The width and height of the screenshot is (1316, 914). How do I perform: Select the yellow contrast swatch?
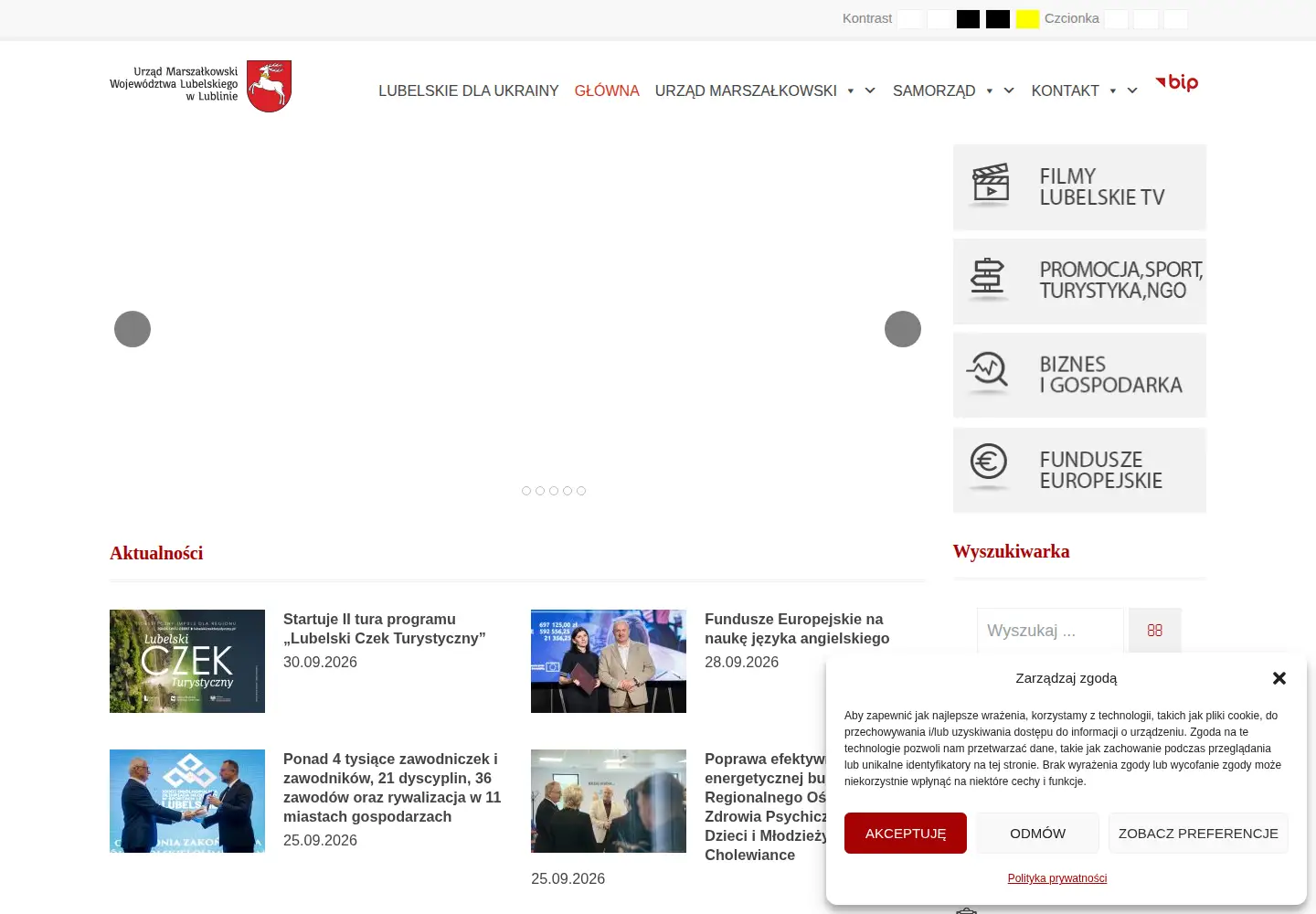pos(1027,19)
